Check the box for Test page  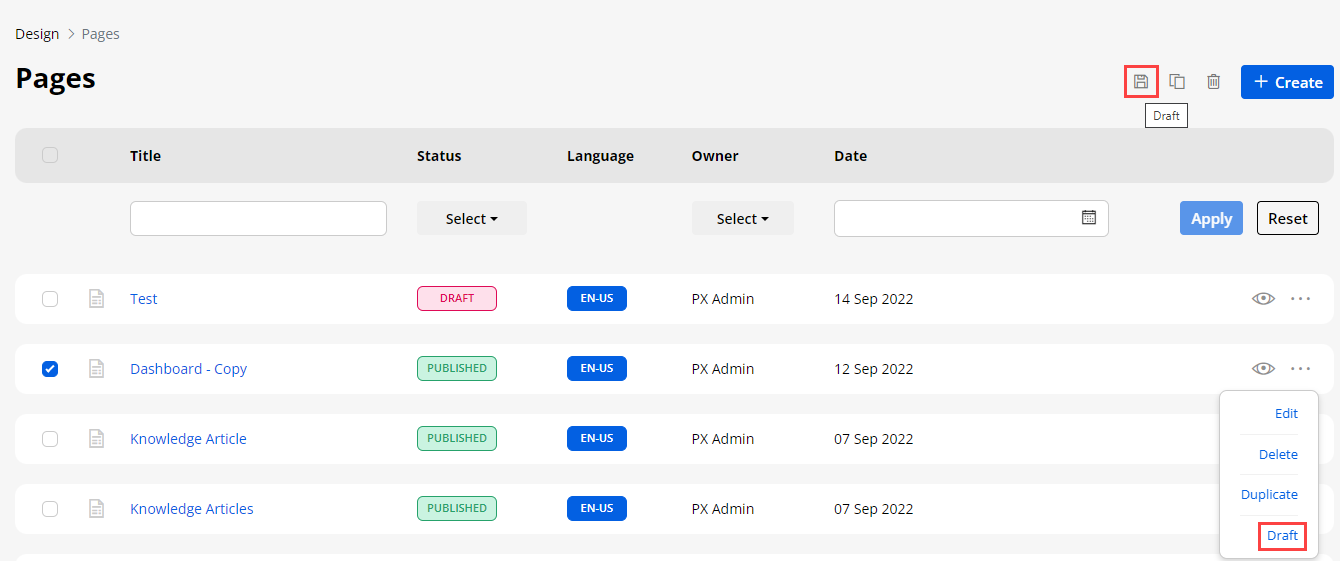[50, 299]
